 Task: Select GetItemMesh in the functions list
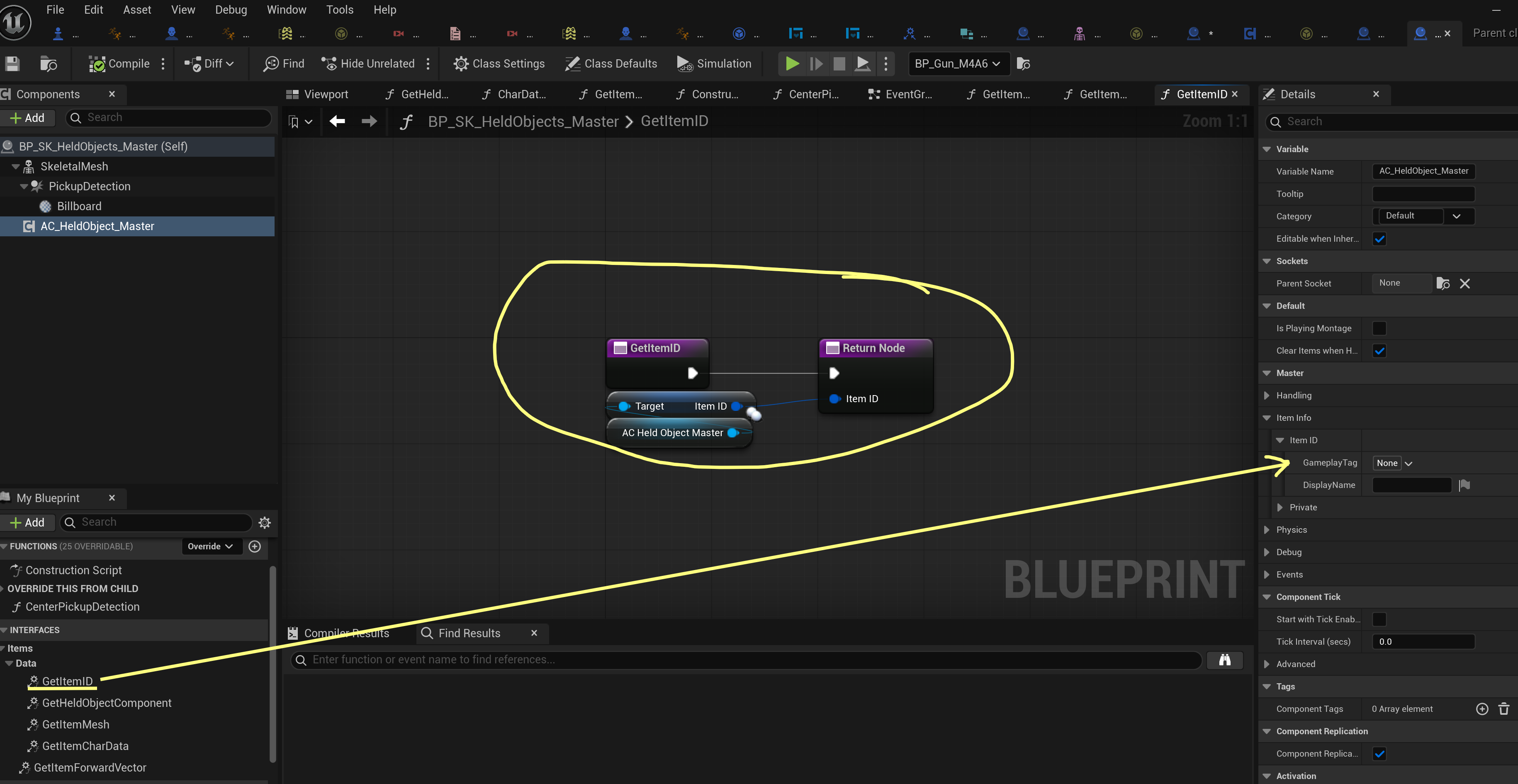coord(75,725)
